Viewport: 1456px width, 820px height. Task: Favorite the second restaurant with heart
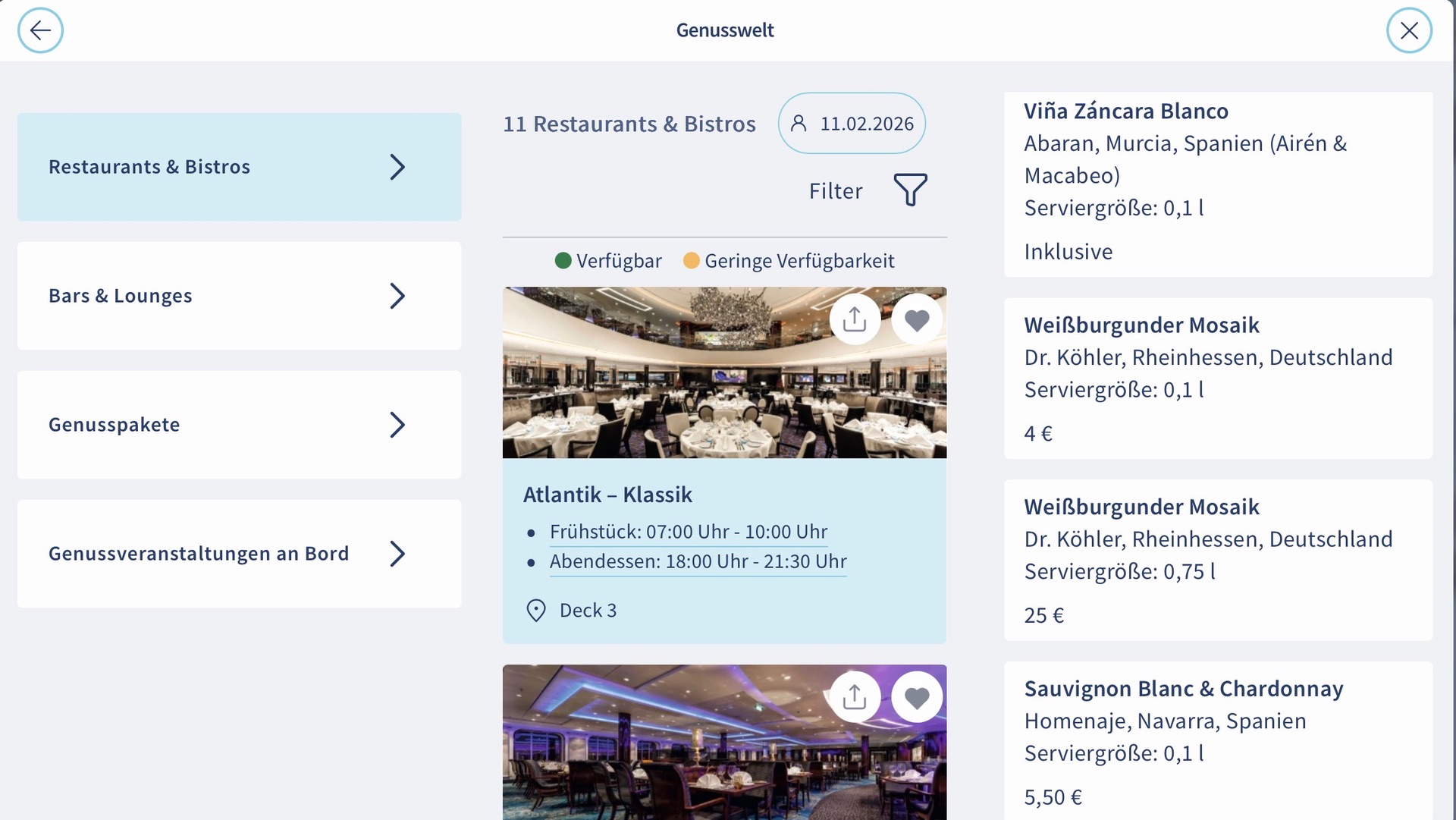tap(917, 696)
